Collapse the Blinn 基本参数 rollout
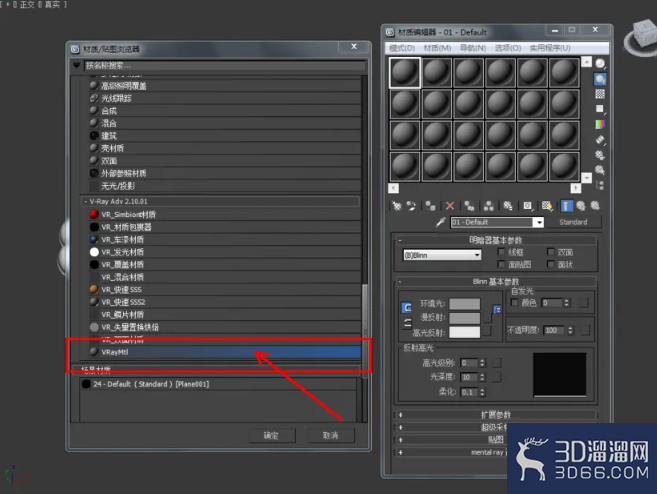The image size is (657, 494). 496,282
